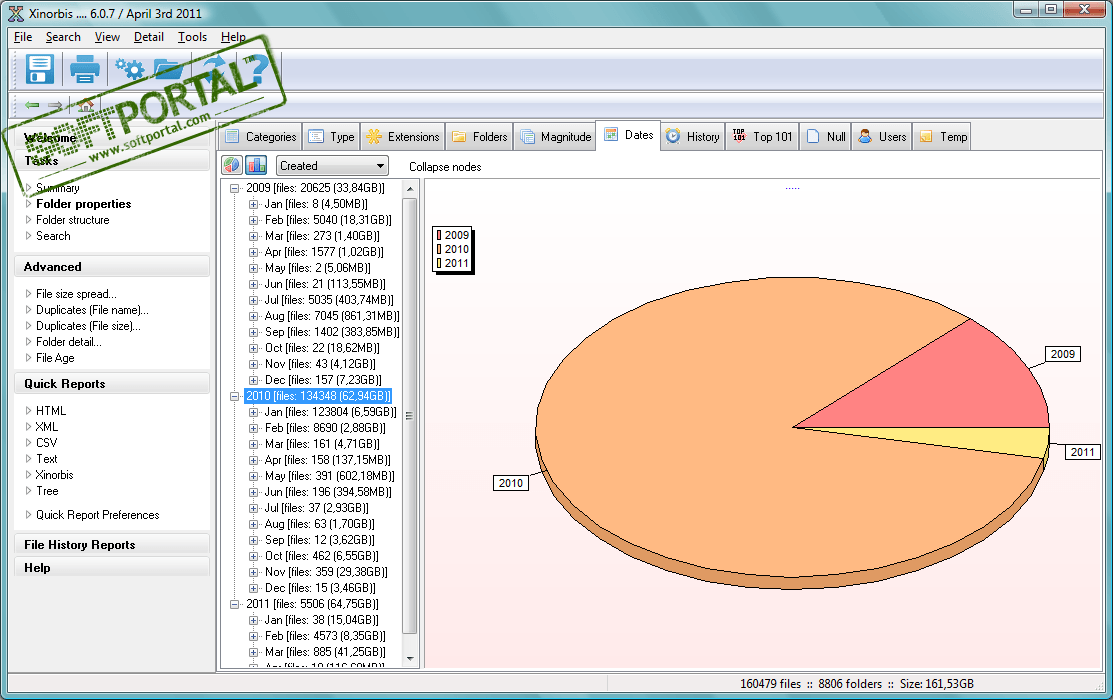Collapse the 2009 tree node
Screen dimensions: 1113x700
tap(234, 188)
